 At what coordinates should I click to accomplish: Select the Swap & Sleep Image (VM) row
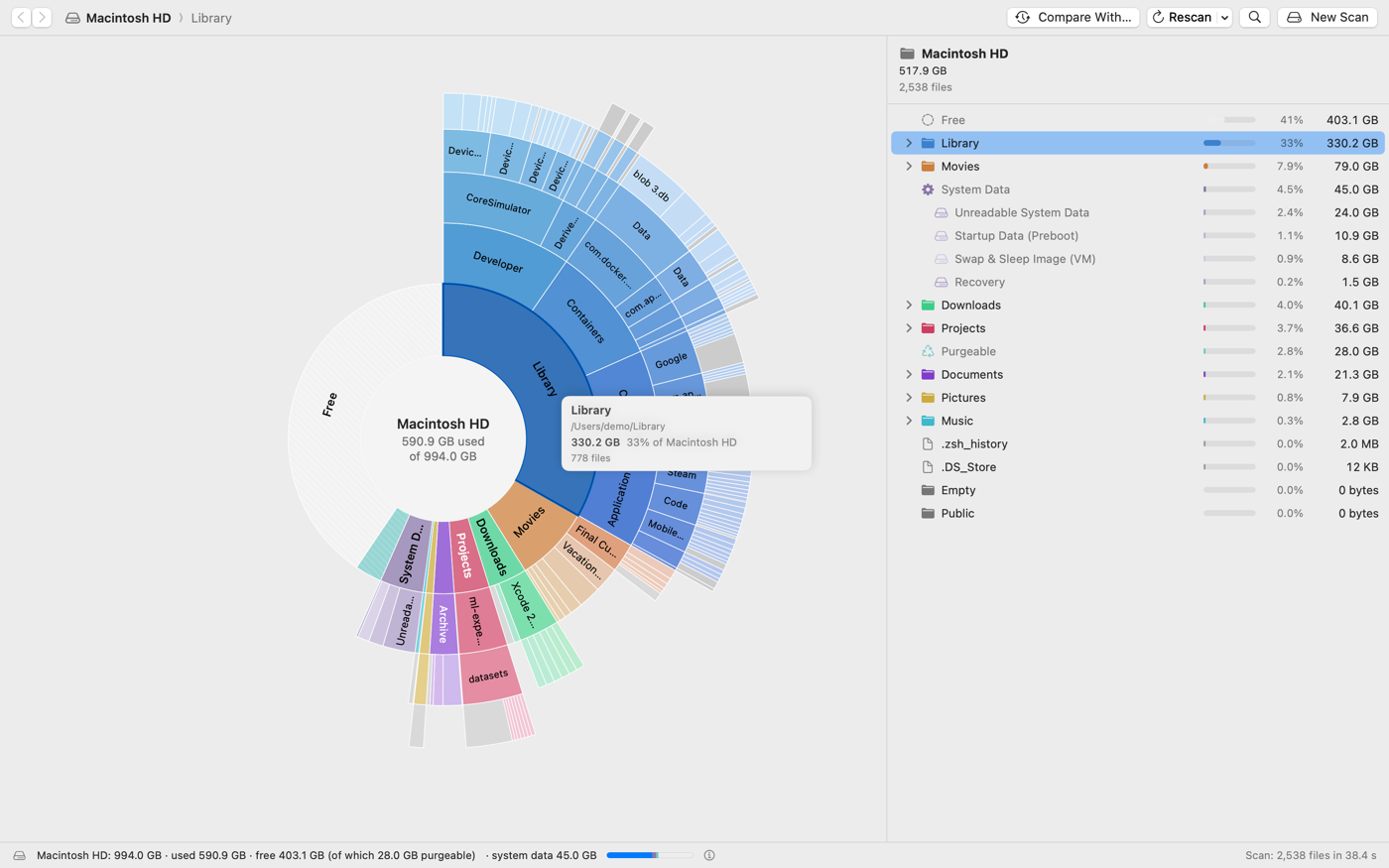(1137, 259)
